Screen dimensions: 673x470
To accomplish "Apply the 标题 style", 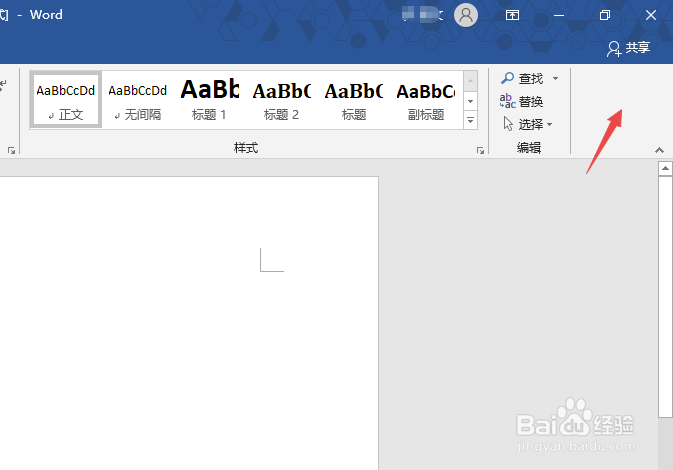I will coord(353,100).
